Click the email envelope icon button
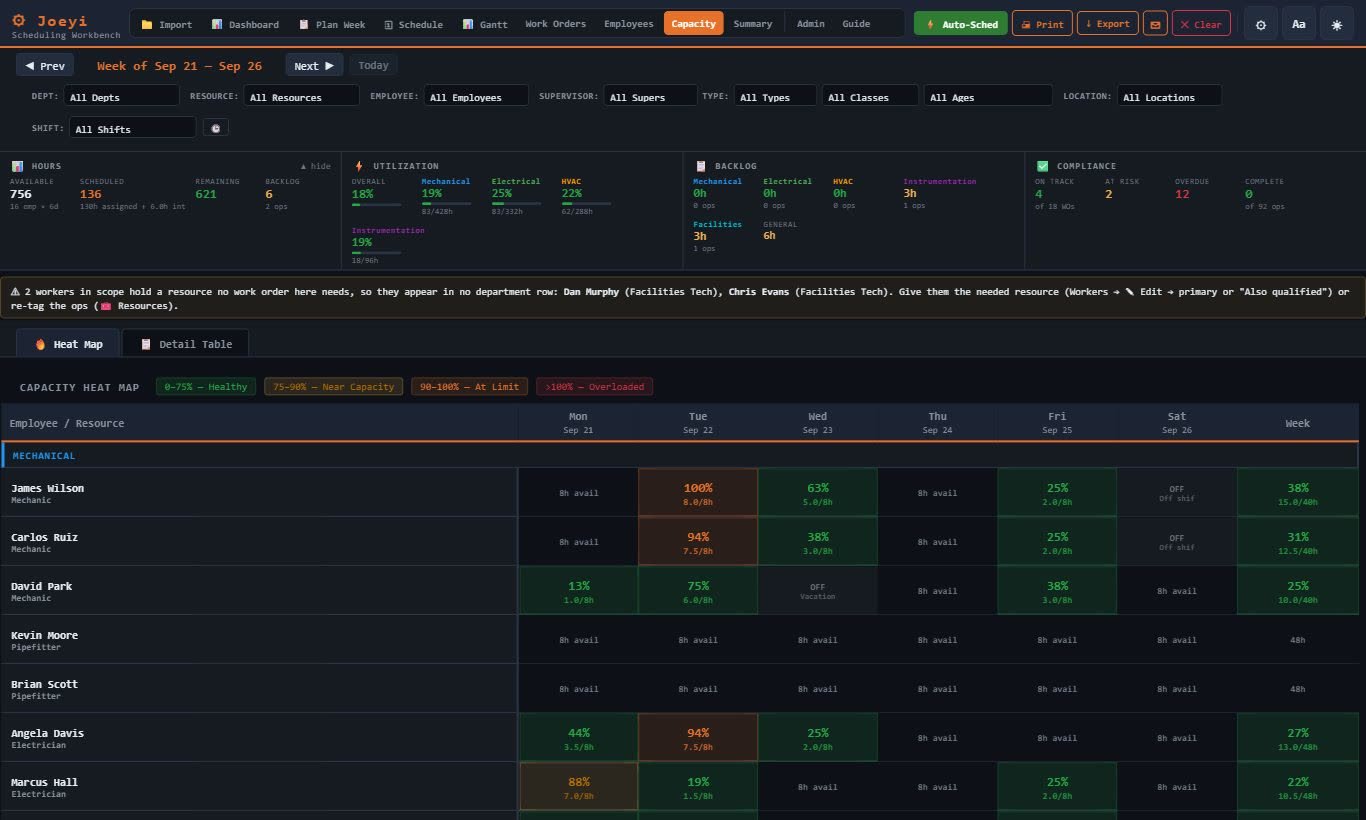This screenshot has width=1366, height=820. [1155, 24]
